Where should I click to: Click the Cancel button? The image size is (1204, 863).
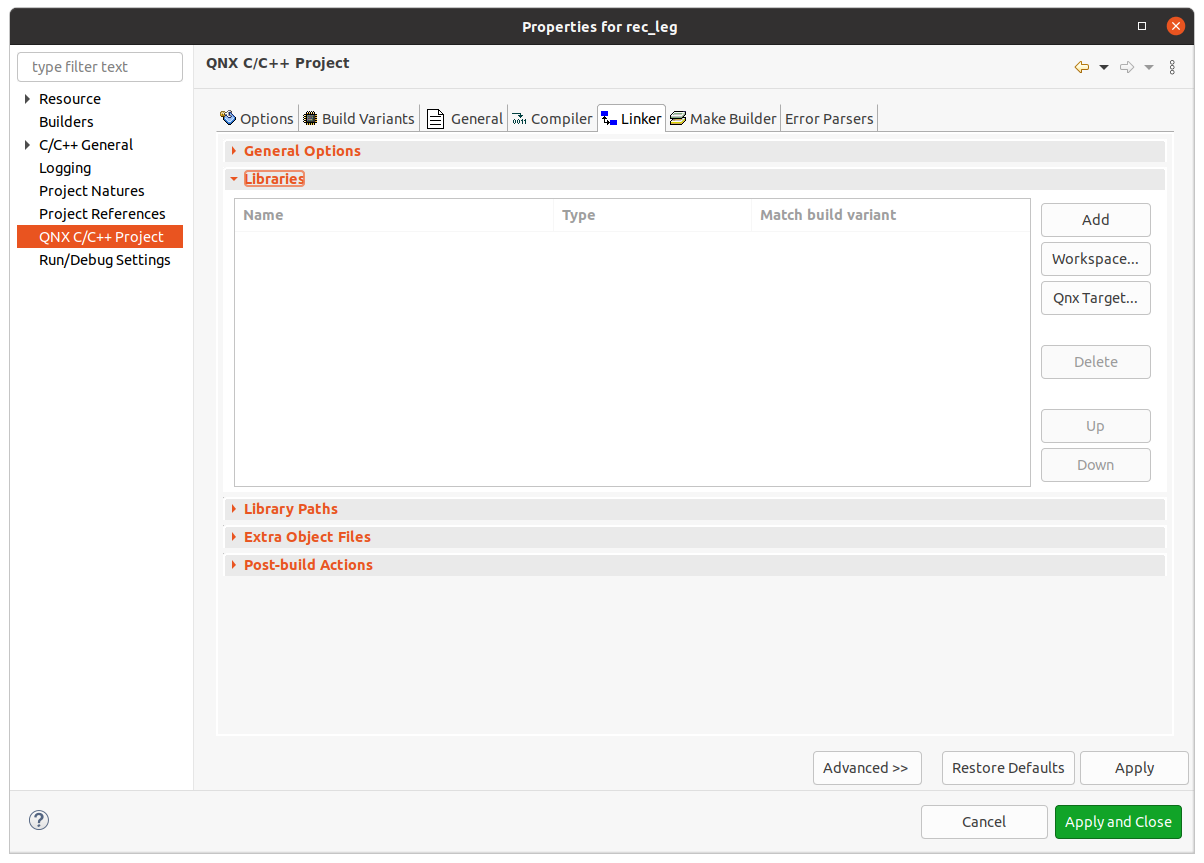pyautogui.click(x=984, y=822)
